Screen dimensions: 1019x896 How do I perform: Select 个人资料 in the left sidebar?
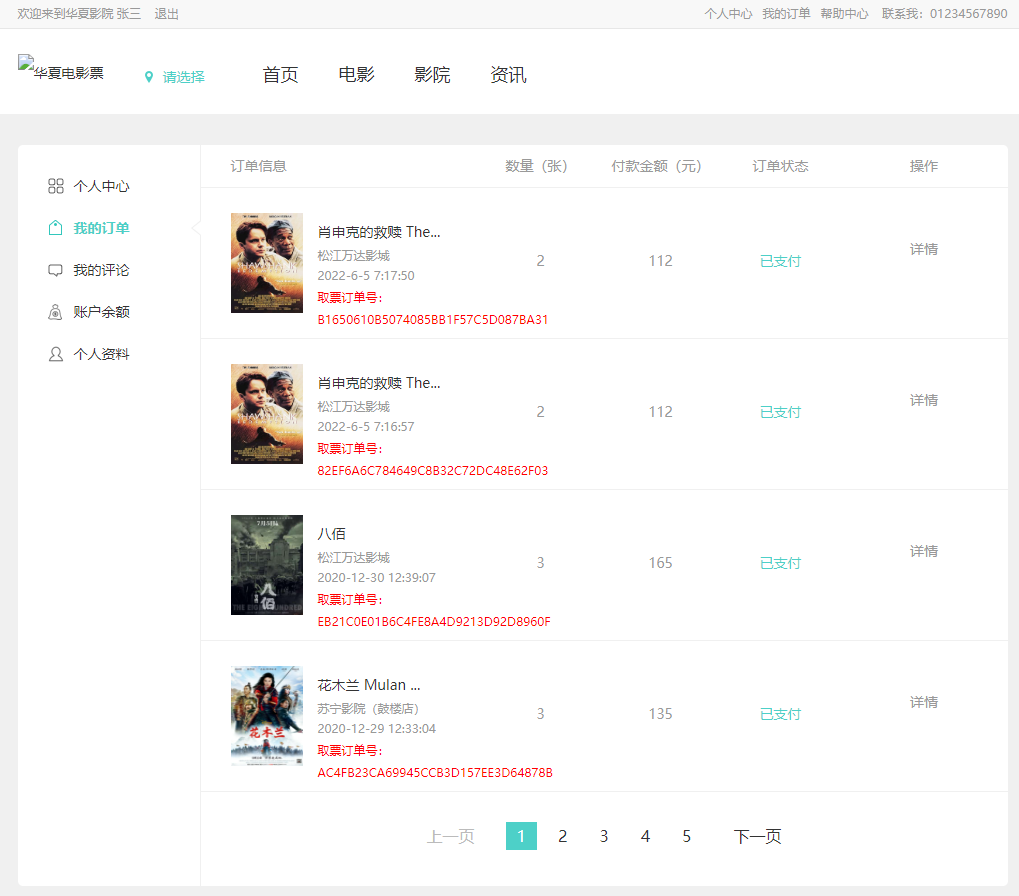point(101,354)
